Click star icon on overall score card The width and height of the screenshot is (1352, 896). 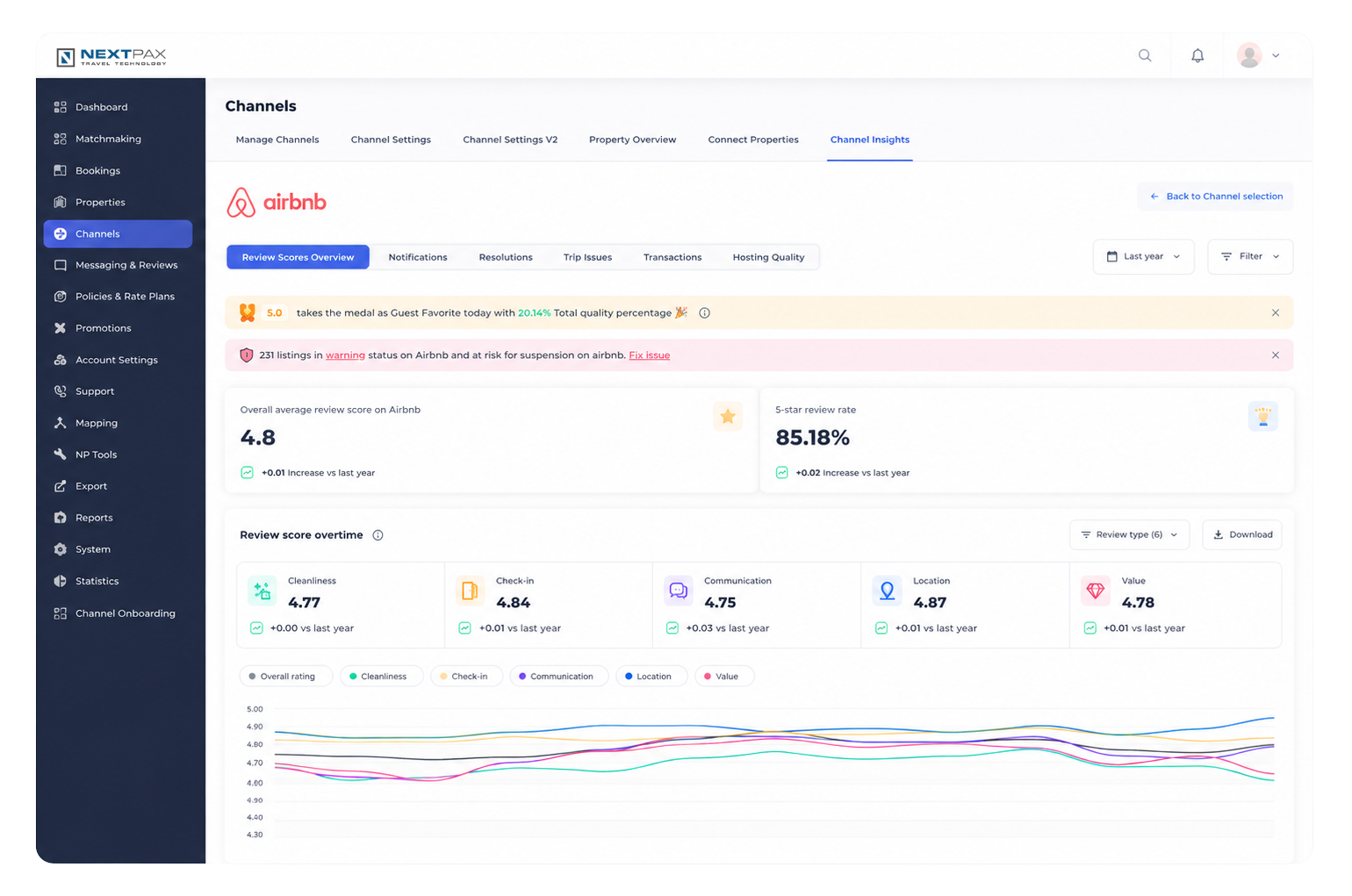[x=728, y=417]
